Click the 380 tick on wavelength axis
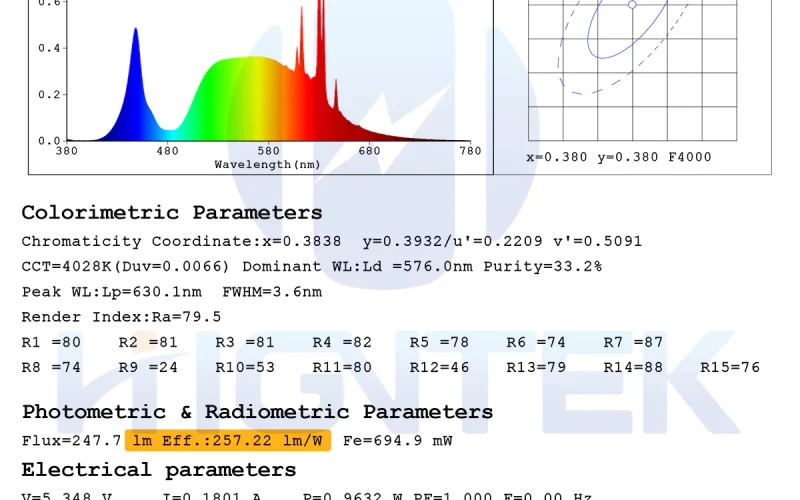The image size is (800, 500). click(x=66, y=151)
